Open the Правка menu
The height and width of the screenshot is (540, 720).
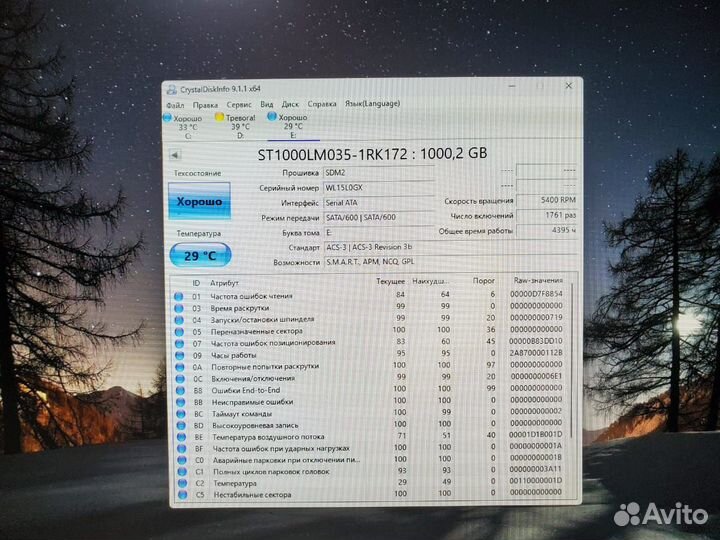205,105
